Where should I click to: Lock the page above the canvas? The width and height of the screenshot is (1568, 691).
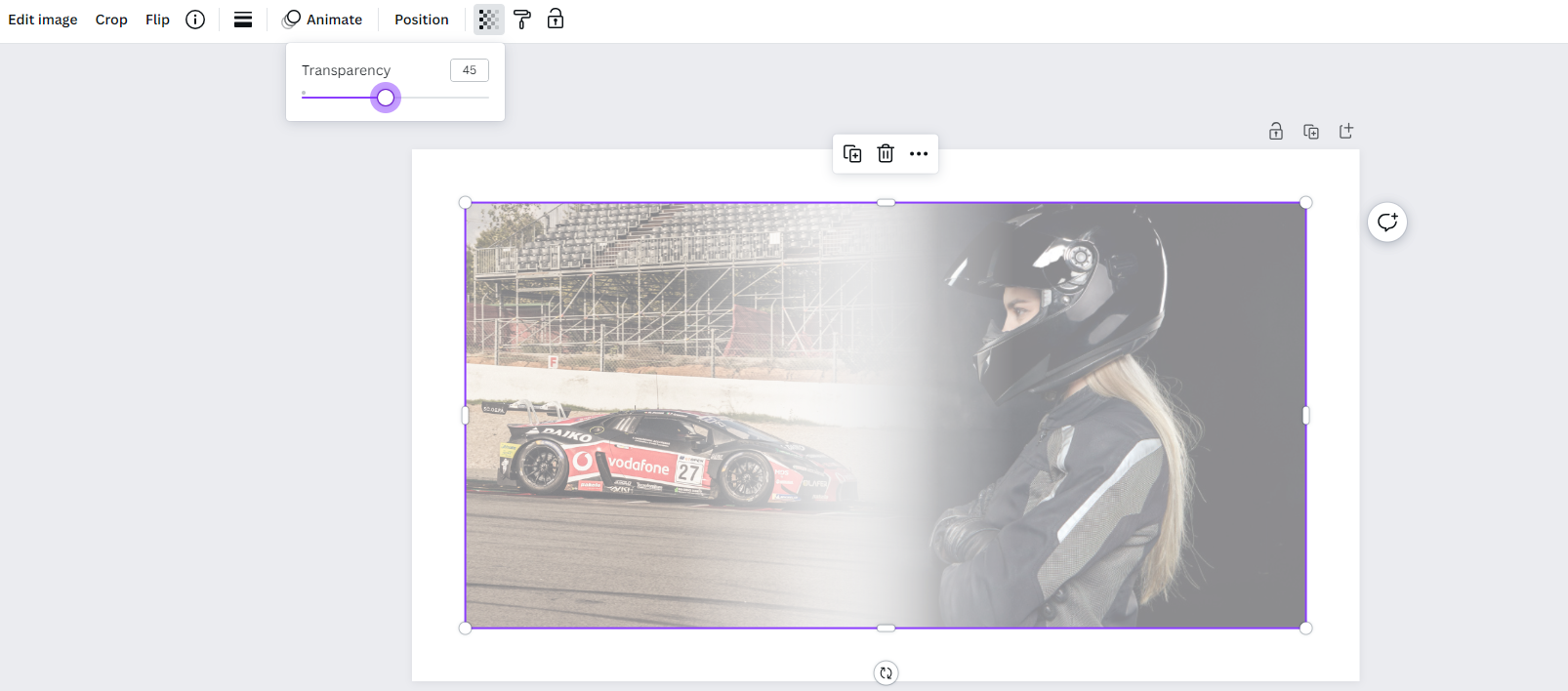click(x=1276, y=131)
